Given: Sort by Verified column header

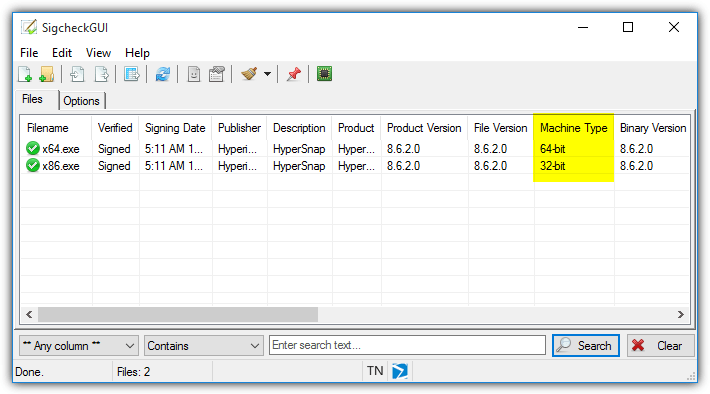Looking at the screenshot, I should pyautogui.click(x=115, y=128).
